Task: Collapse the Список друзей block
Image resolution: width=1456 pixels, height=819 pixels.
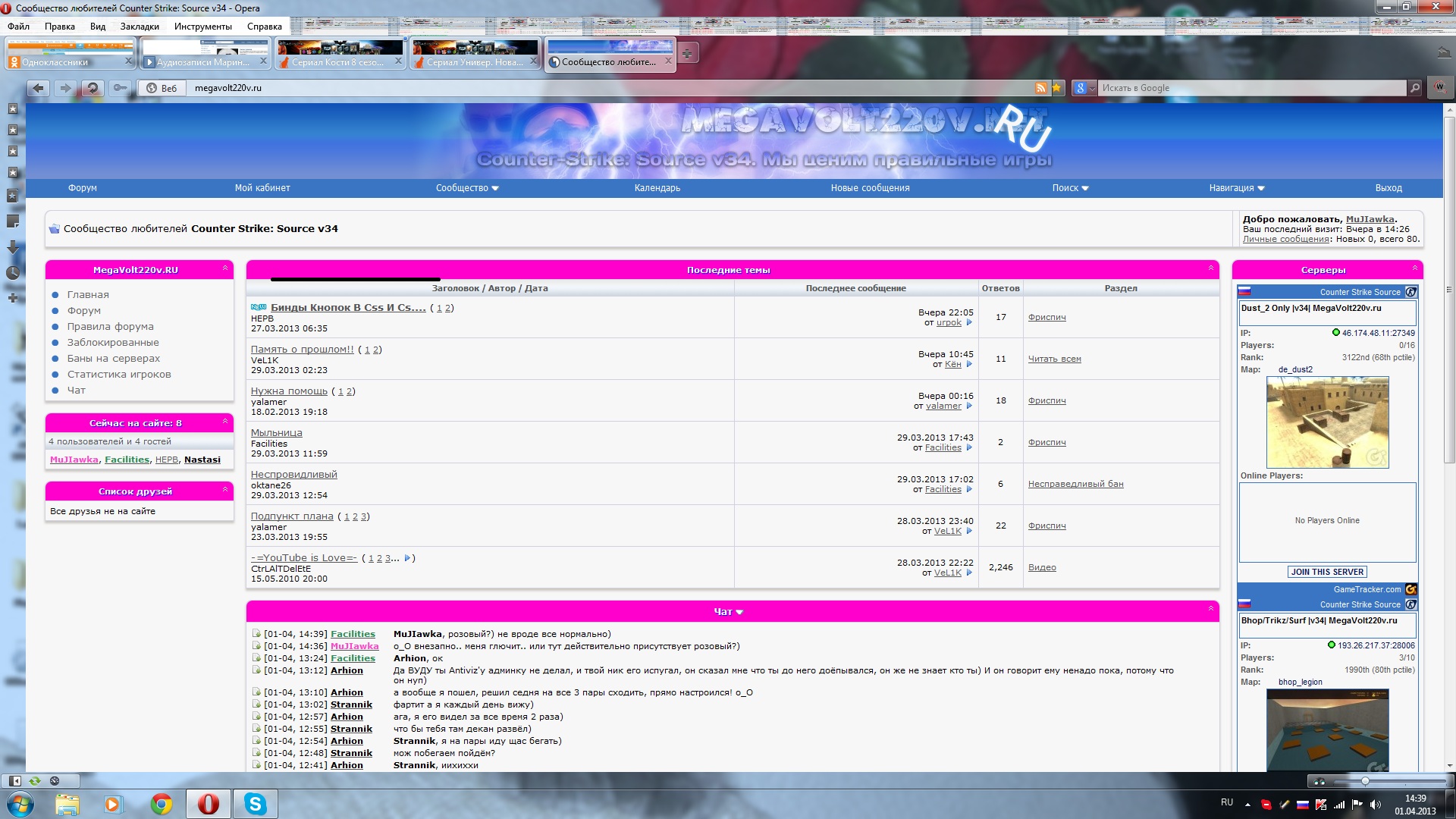Action: [225, 489]
